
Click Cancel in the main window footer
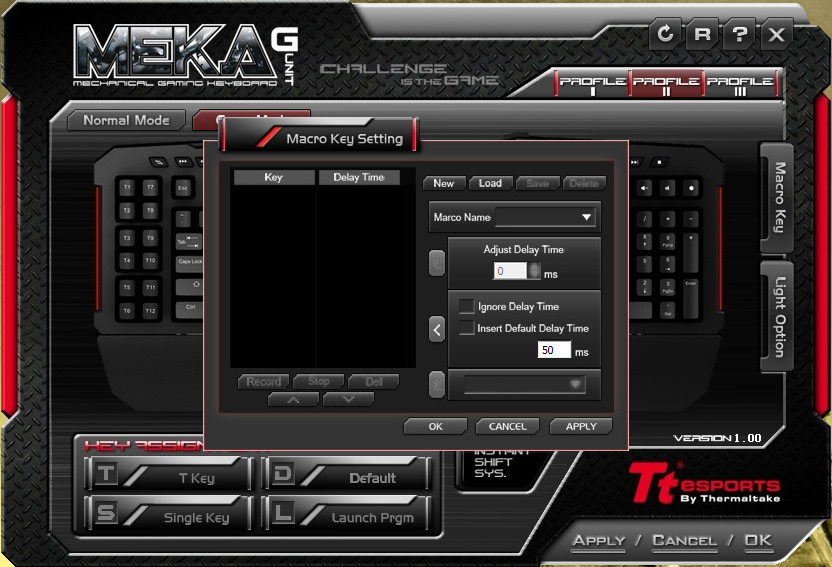tap(684, 541)
